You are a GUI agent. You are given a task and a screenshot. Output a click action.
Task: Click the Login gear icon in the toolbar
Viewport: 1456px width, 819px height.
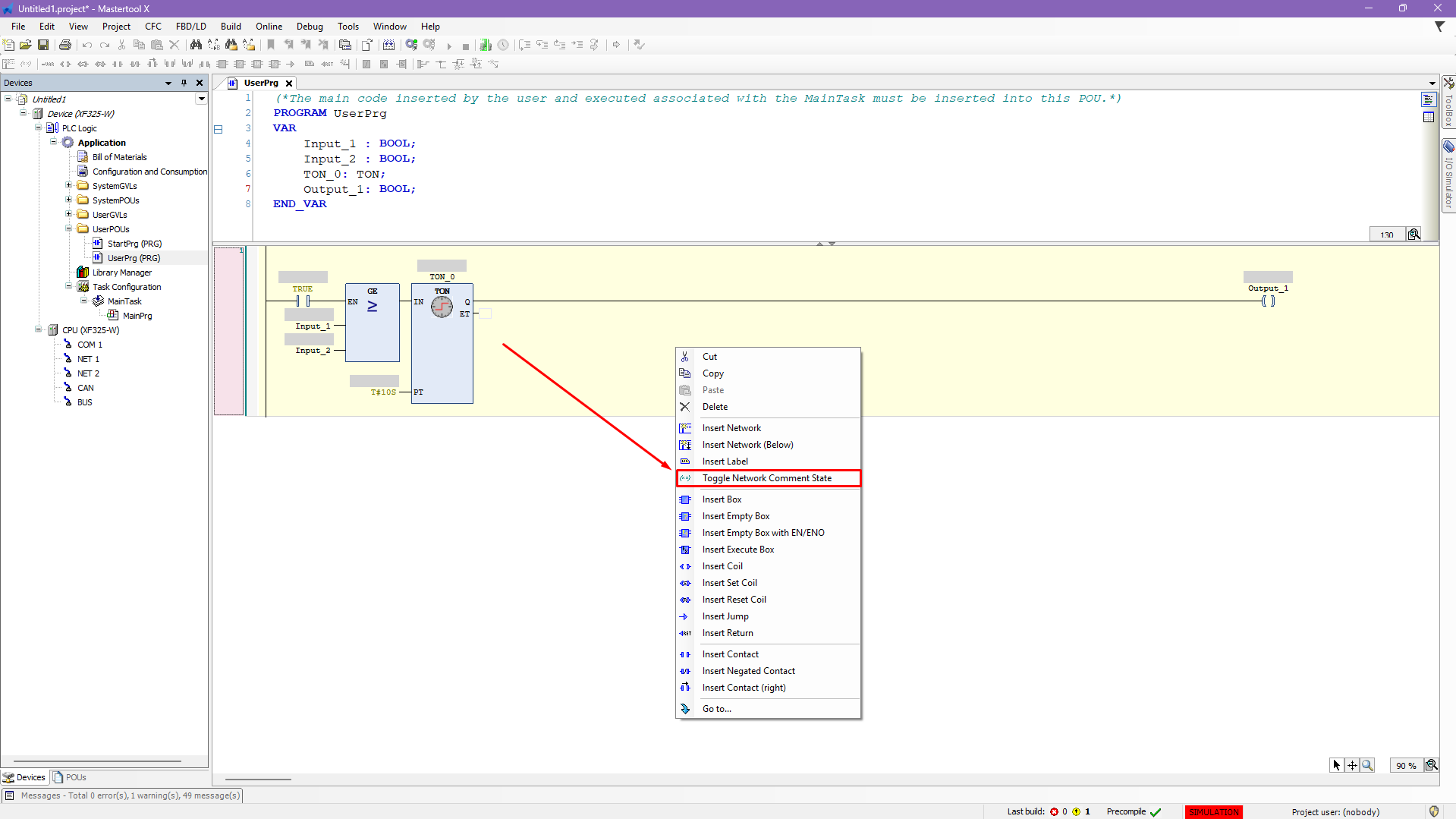pos(411,45)
